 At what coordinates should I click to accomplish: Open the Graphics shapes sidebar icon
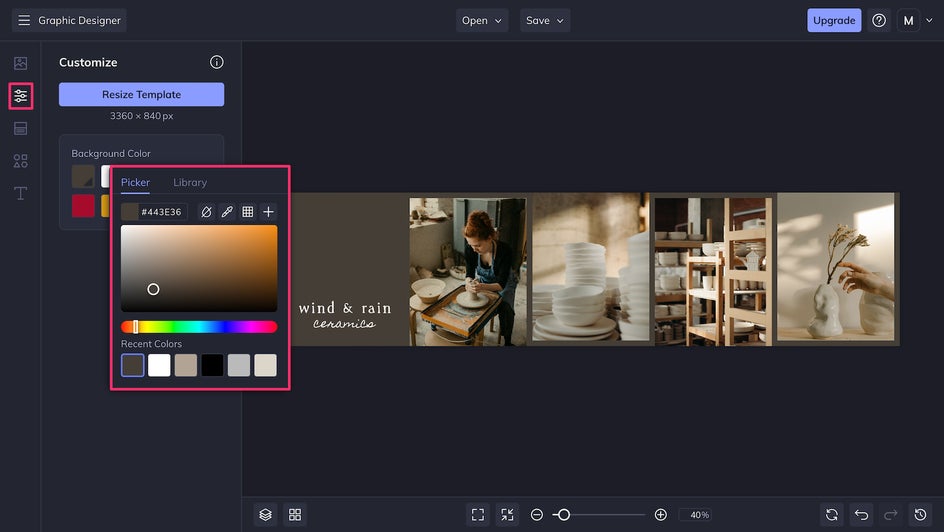pyautogui.click(x=20, y=161)
